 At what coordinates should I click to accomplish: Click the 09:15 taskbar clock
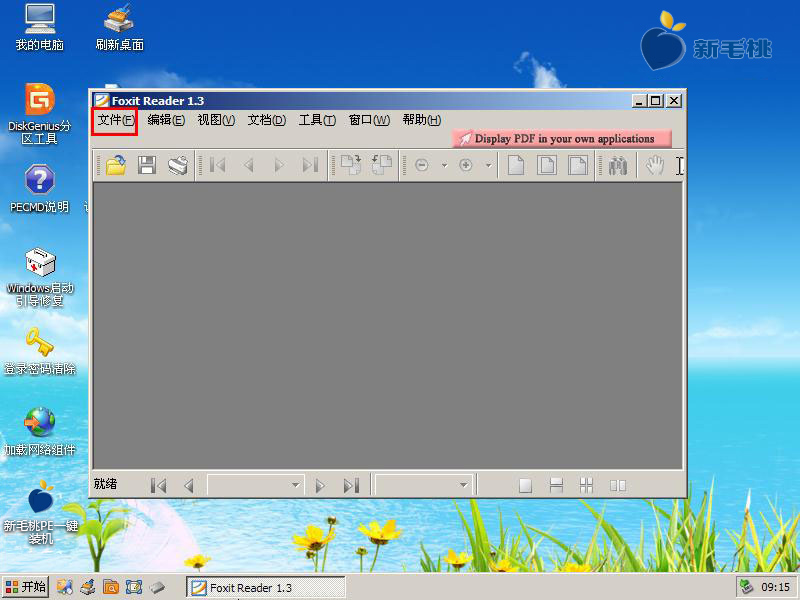(776, 587)
